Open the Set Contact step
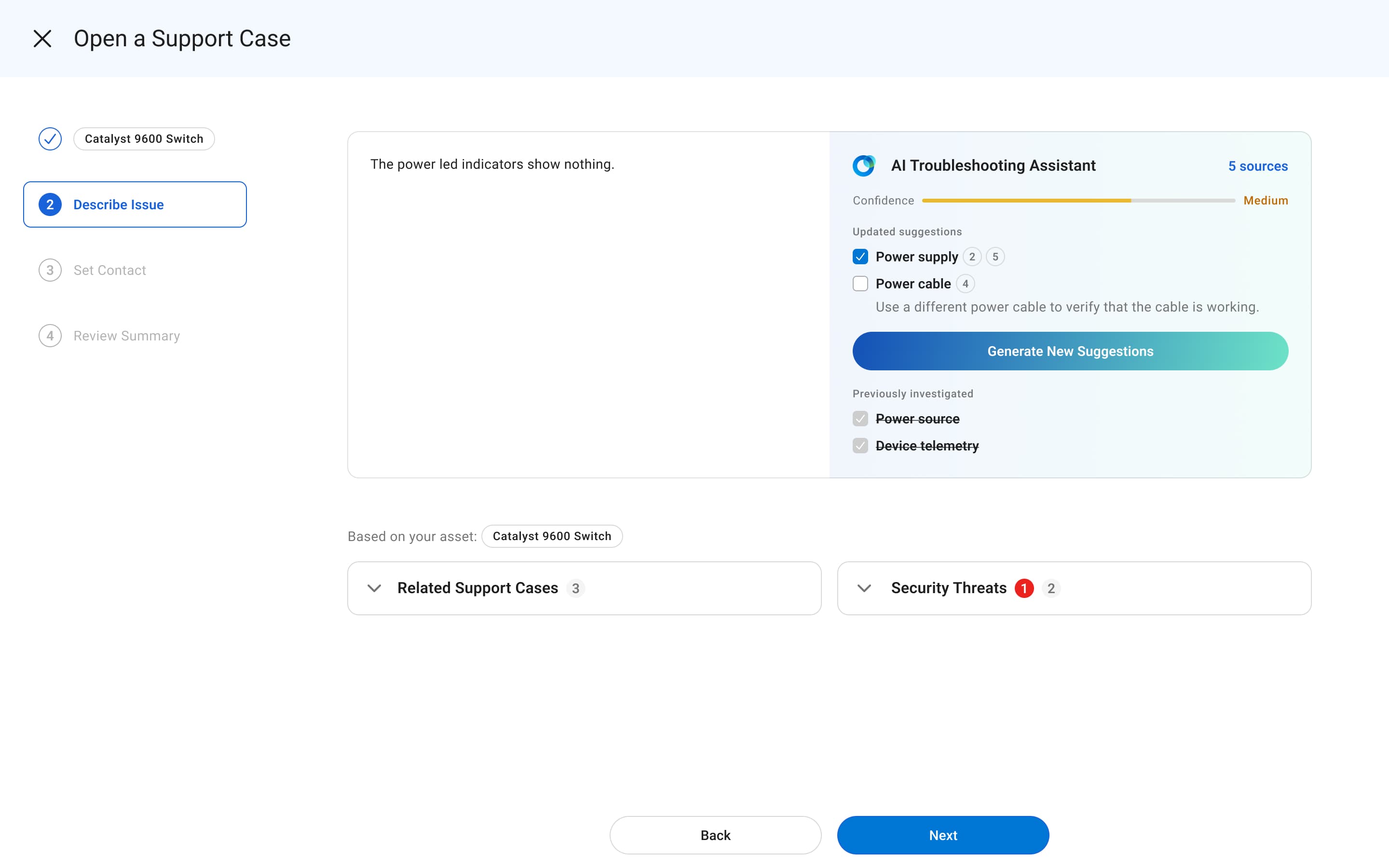Screen dimensions: 1389x868 pyautogui.click(x=109, y=270)
